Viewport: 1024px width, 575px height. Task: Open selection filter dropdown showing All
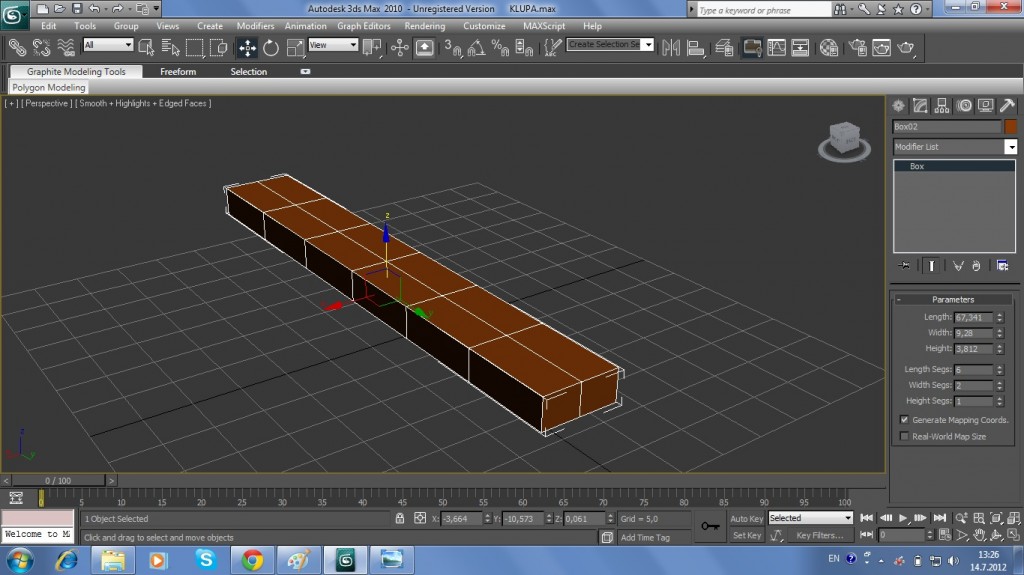coord(108,44)
